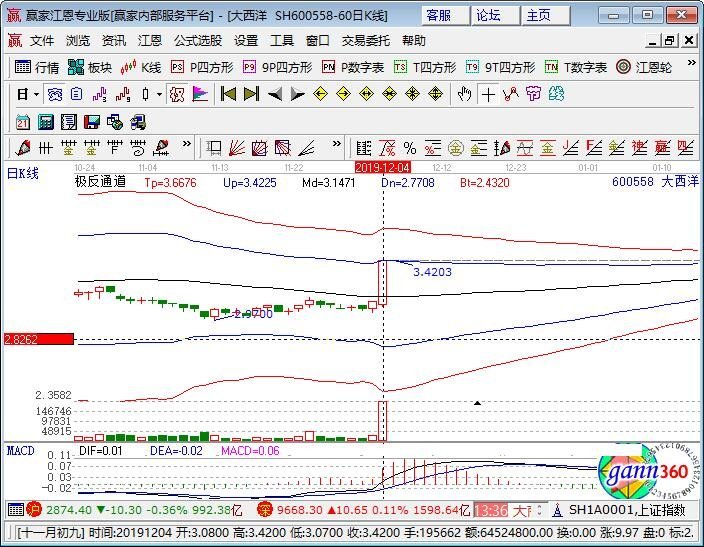Click yellow diamond left-arrow icon

(320, 94)
